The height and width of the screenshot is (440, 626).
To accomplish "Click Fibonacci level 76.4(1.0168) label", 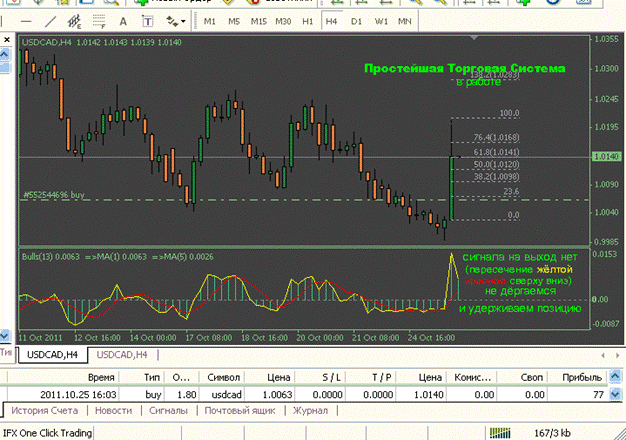I will coord(496,137).
